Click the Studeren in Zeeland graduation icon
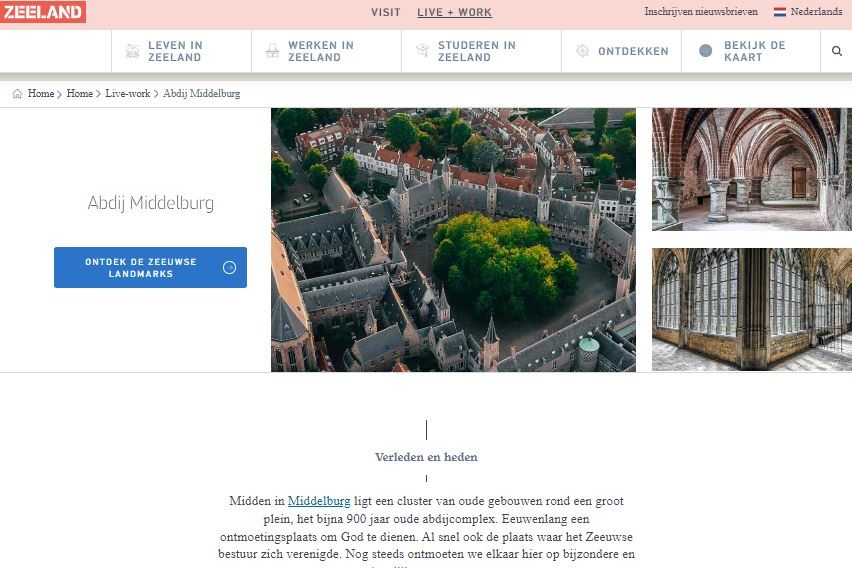This screenshot has height=568, width=852. coord(423,51)
